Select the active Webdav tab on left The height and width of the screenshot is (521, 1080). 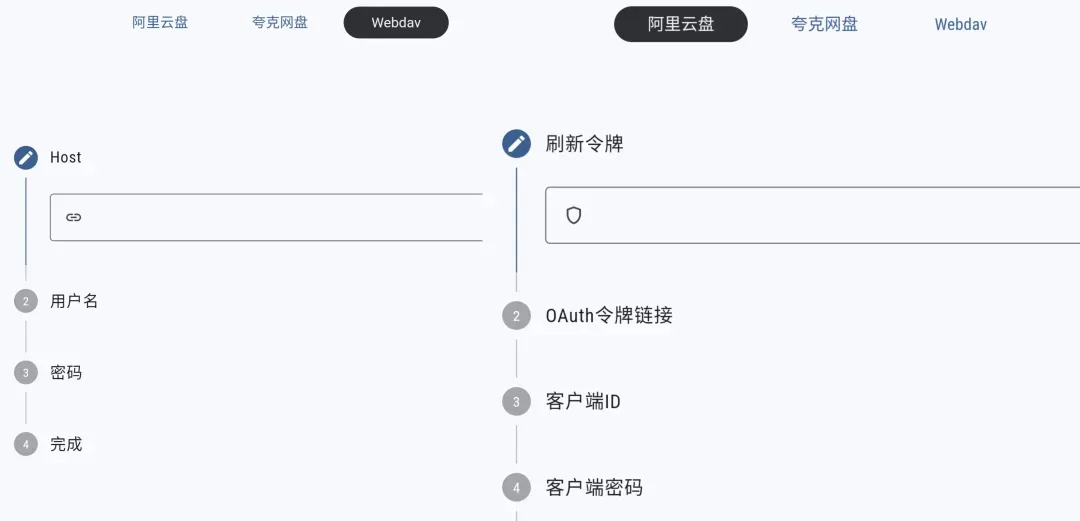(x=396, y=23)
